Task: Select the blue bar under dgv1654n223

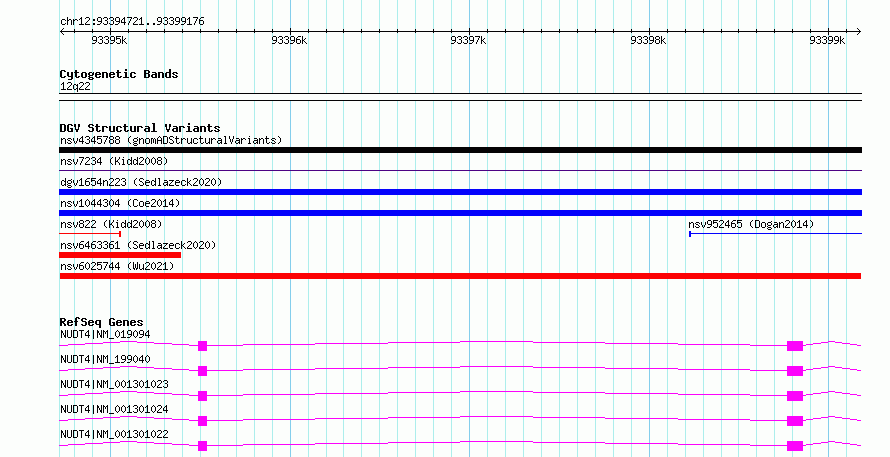Action: coord(460,192)
